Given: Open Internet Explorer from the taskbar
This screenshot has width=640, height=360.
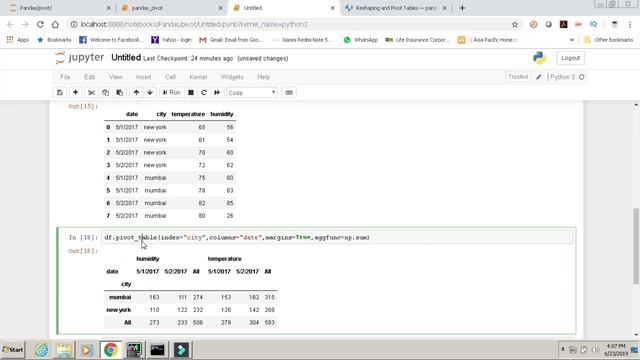Looking at the screenshot, I should point(41,350).
